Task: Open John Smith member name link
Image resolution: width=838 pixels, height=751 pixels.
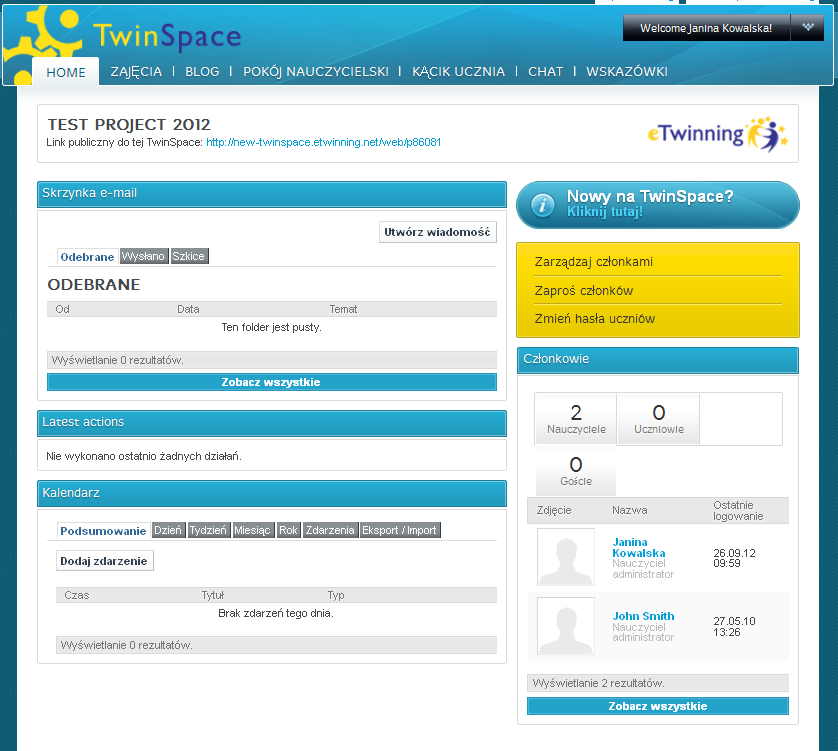Action: [643, 616]
